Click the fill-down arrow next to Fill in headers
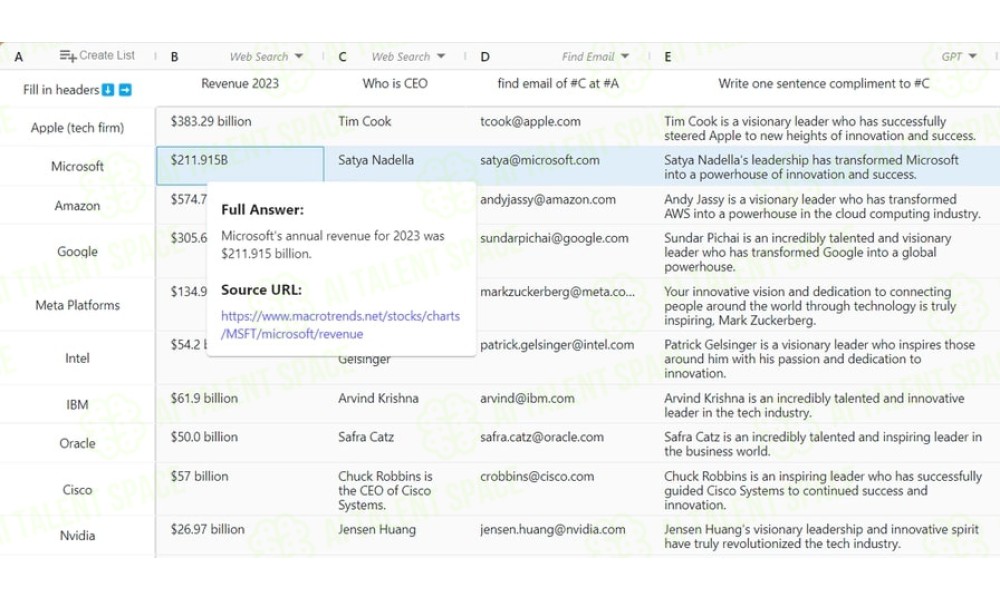 click(108, 90)
